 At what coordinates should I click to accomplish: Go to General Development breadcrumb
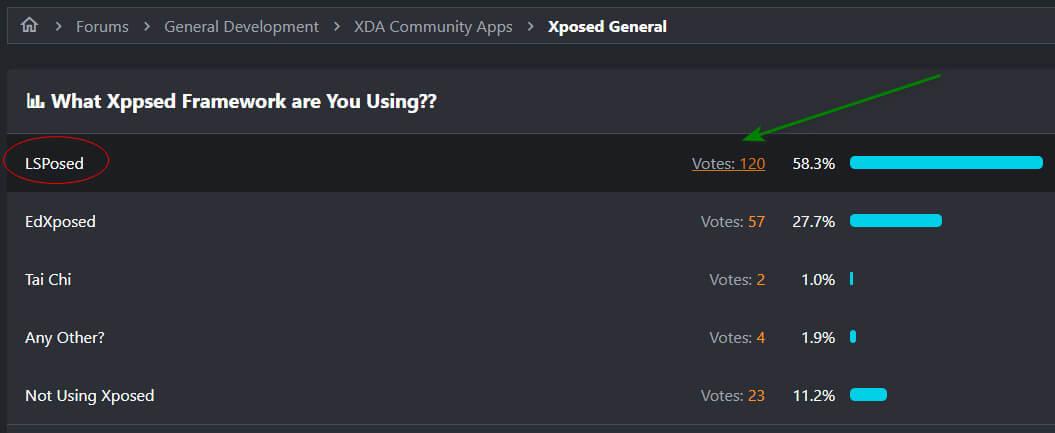[x=241, y=27]
